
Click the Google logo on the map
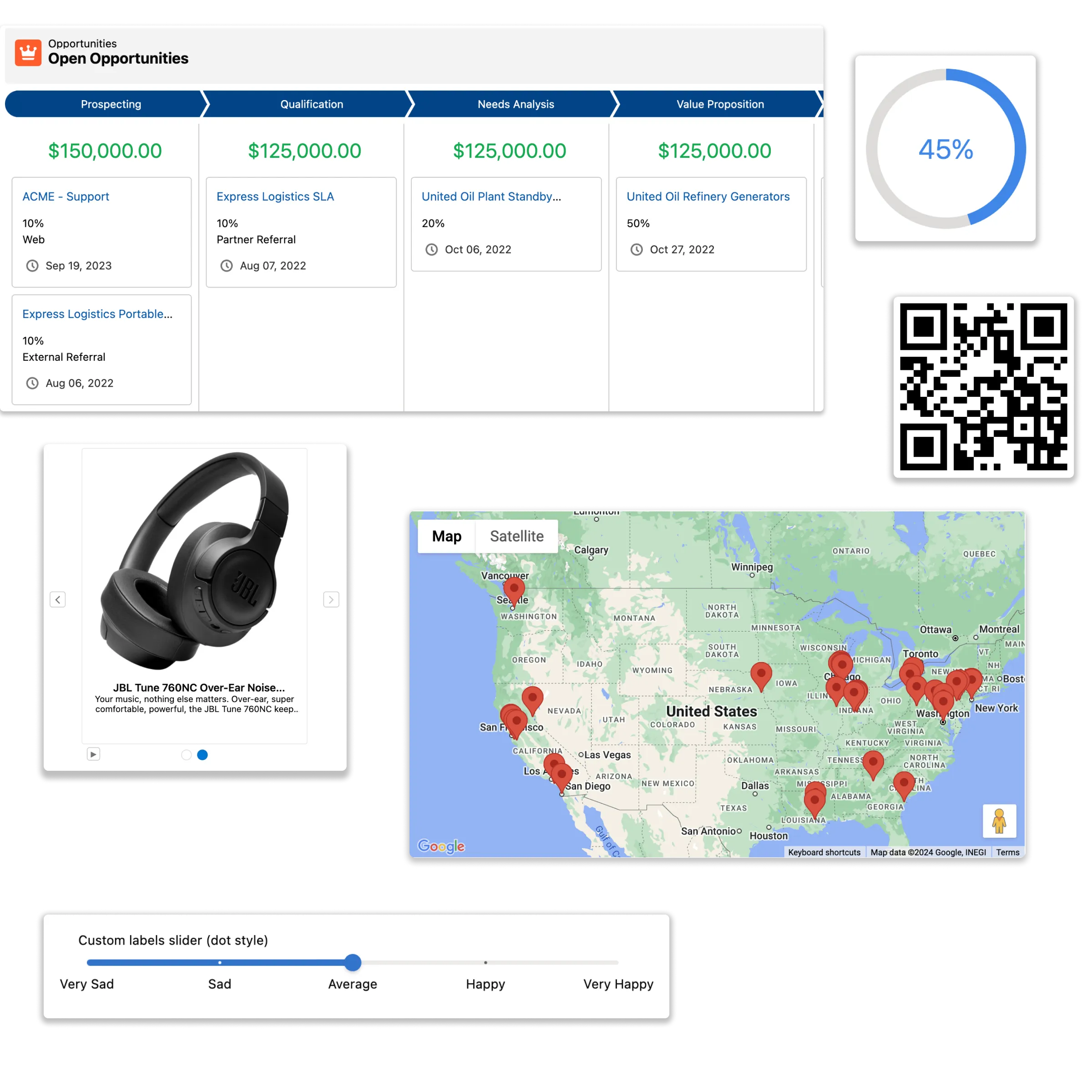(x=441, y=846)
